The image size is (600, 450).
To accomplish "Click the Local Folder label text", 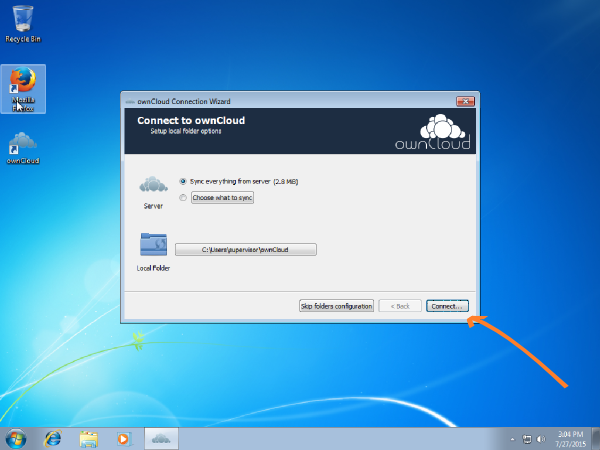I will [x=153, y=268].
